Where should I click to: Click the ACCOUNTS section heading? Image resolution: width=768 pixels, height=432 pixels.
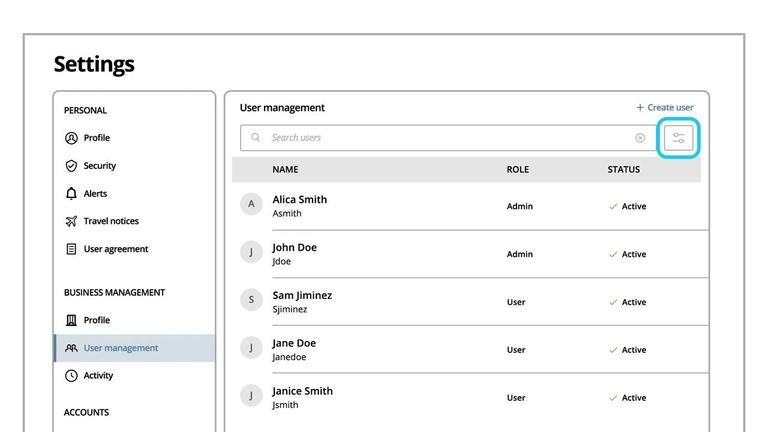coord(86,412)
